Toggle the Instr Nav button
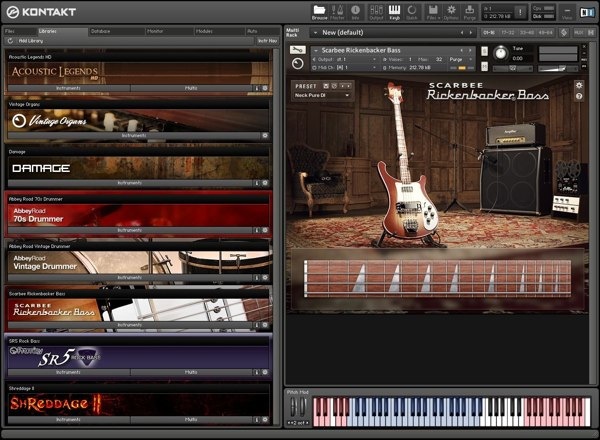 tap(267, 41)
